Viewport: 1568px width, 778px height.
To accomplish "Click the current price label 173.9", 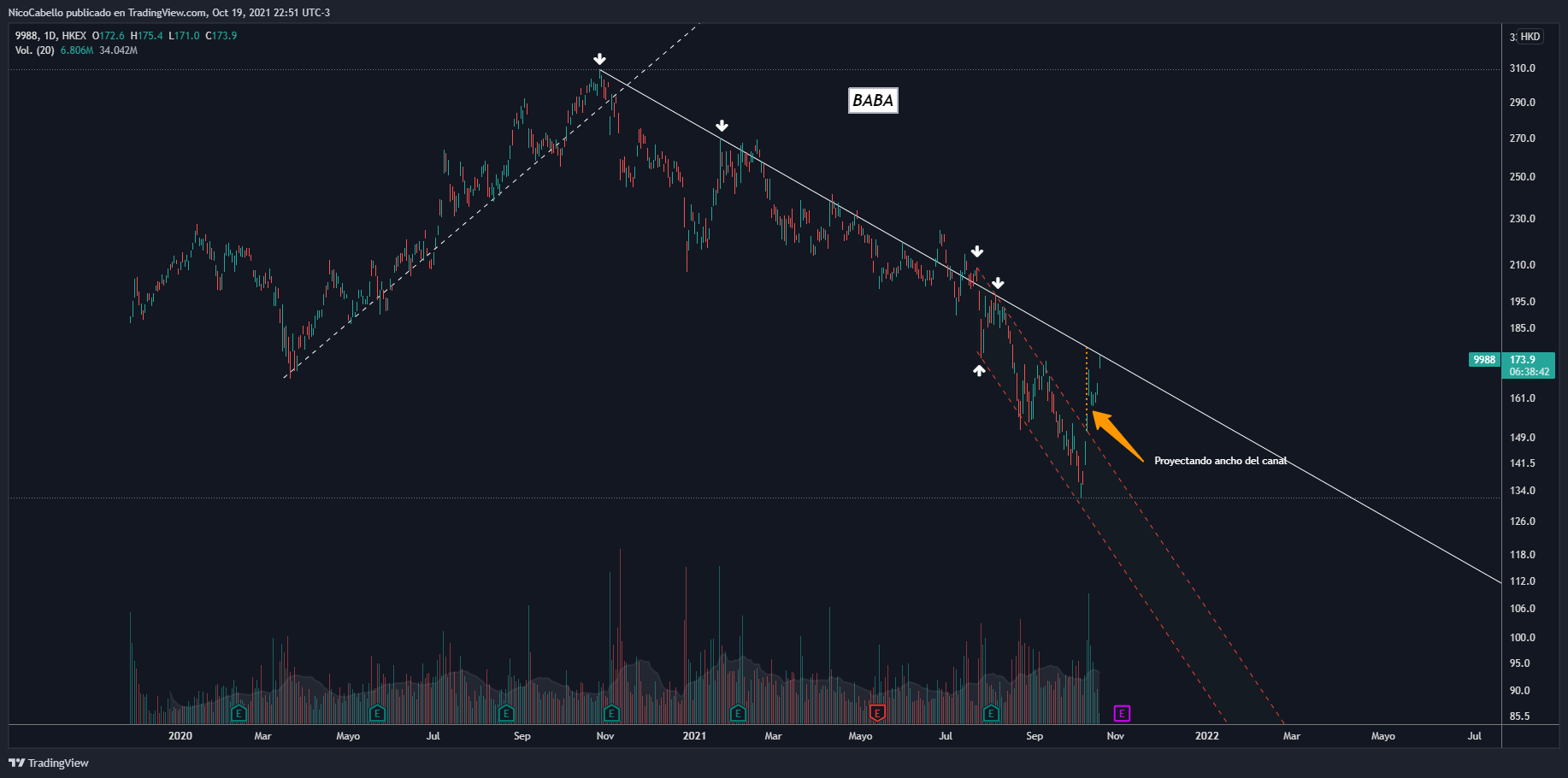I will [x=1522, y=360].
